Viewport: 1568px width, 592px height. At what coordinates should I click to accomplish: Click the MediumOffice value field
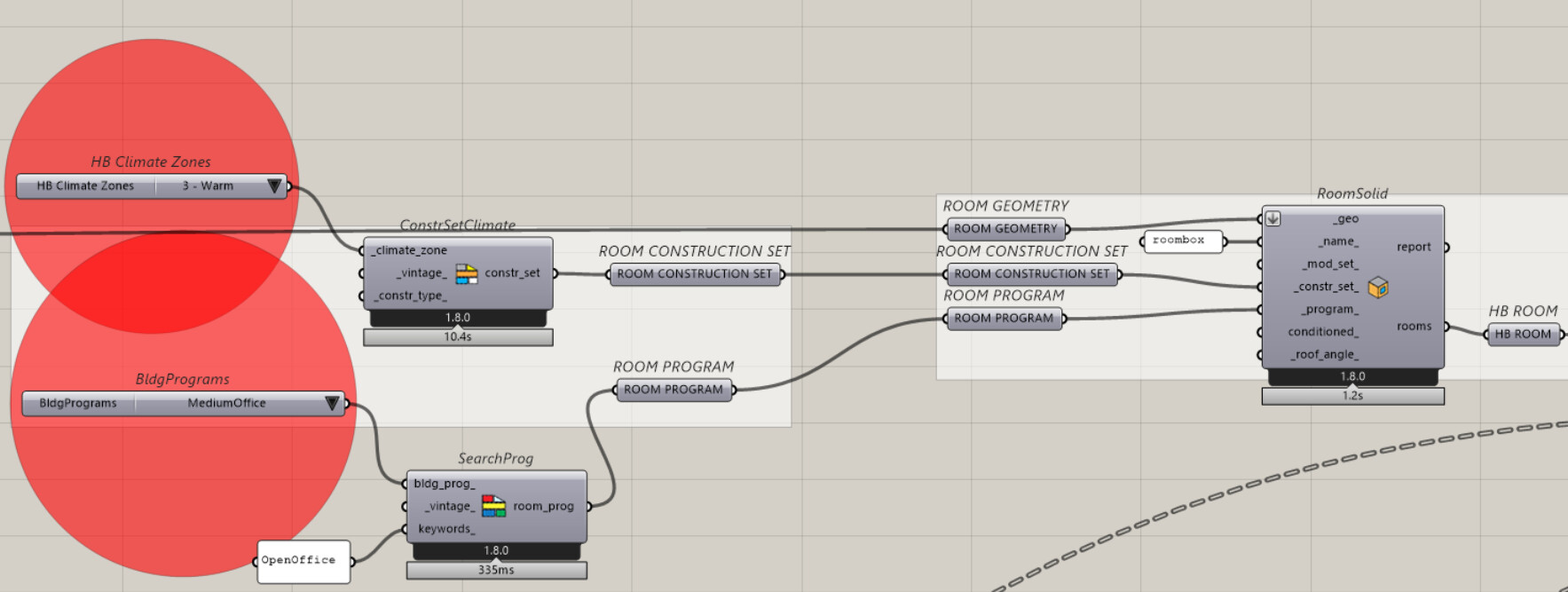[x=226, y=404]
